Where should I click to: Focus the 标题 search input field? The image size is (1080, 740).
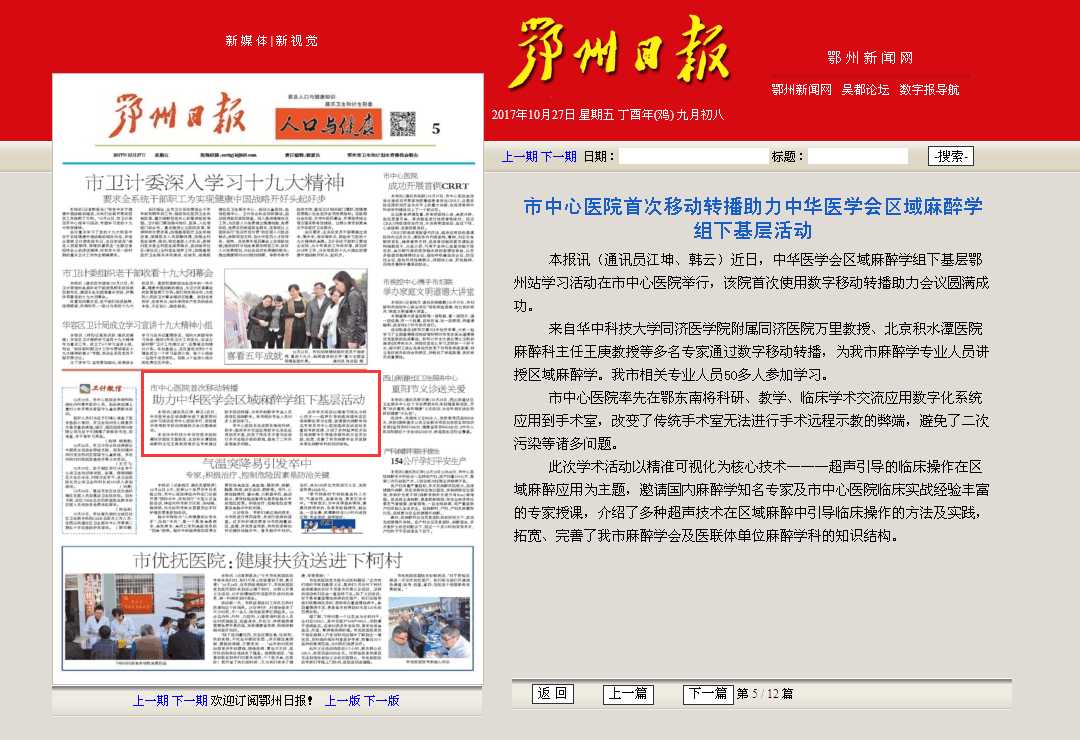click(858, 156)
